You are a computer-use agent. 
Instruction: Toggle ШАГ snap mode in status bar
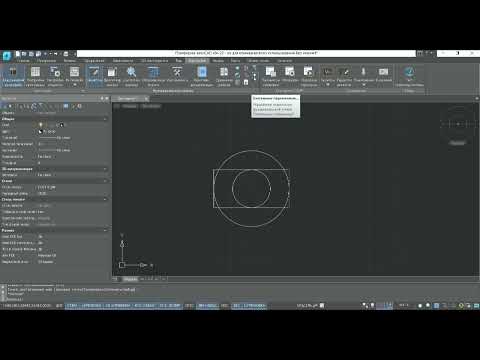tap(59, 305)
